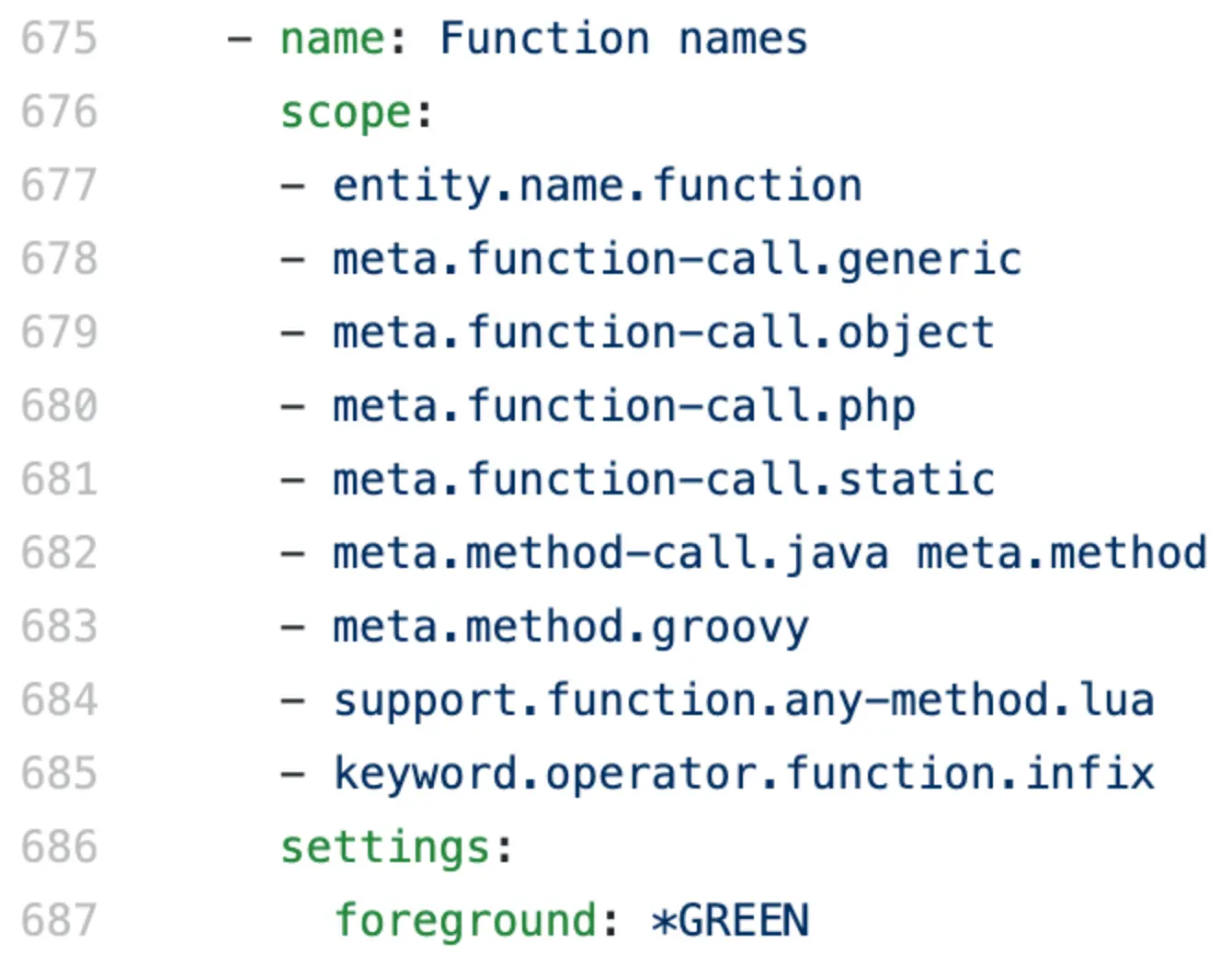This screenshot has width=1232, height=954.
Task: Click line number 683
Action: [x=59, y=627]
